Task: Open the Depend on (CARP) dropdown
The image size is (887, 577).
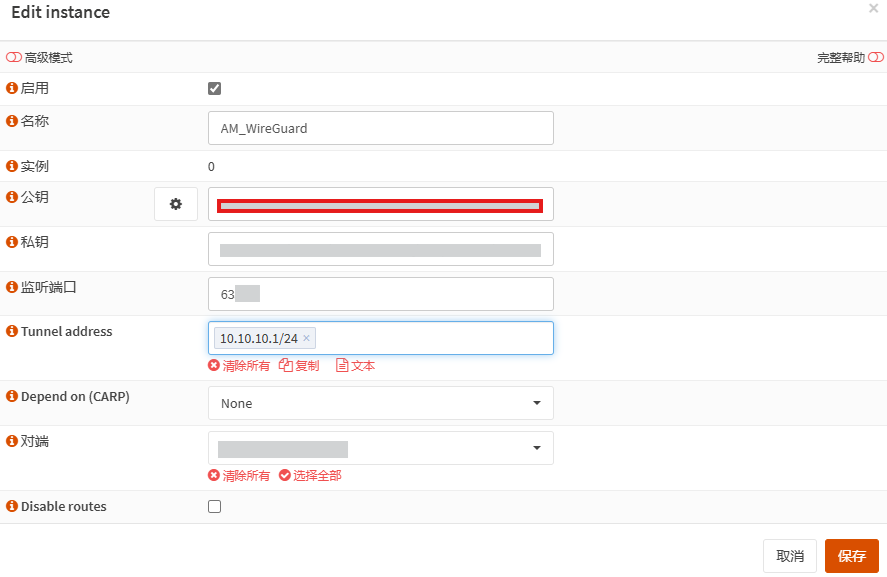Action: pyautogui.click(x=380, y=403)
